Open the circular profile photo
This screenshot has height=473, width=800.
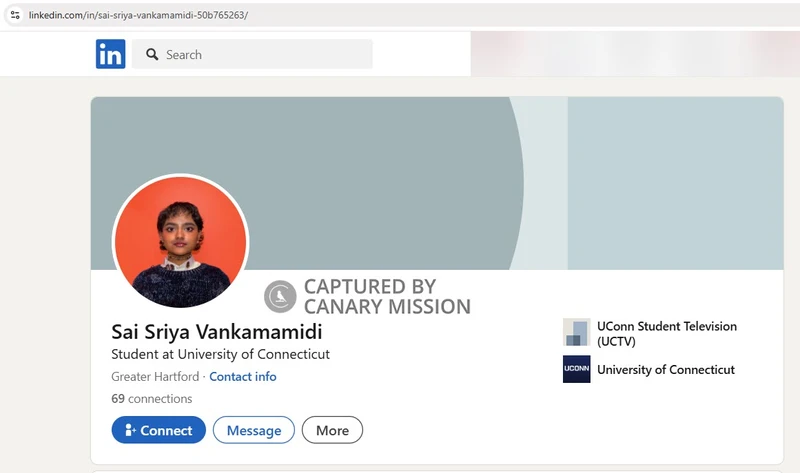point(181,242)
